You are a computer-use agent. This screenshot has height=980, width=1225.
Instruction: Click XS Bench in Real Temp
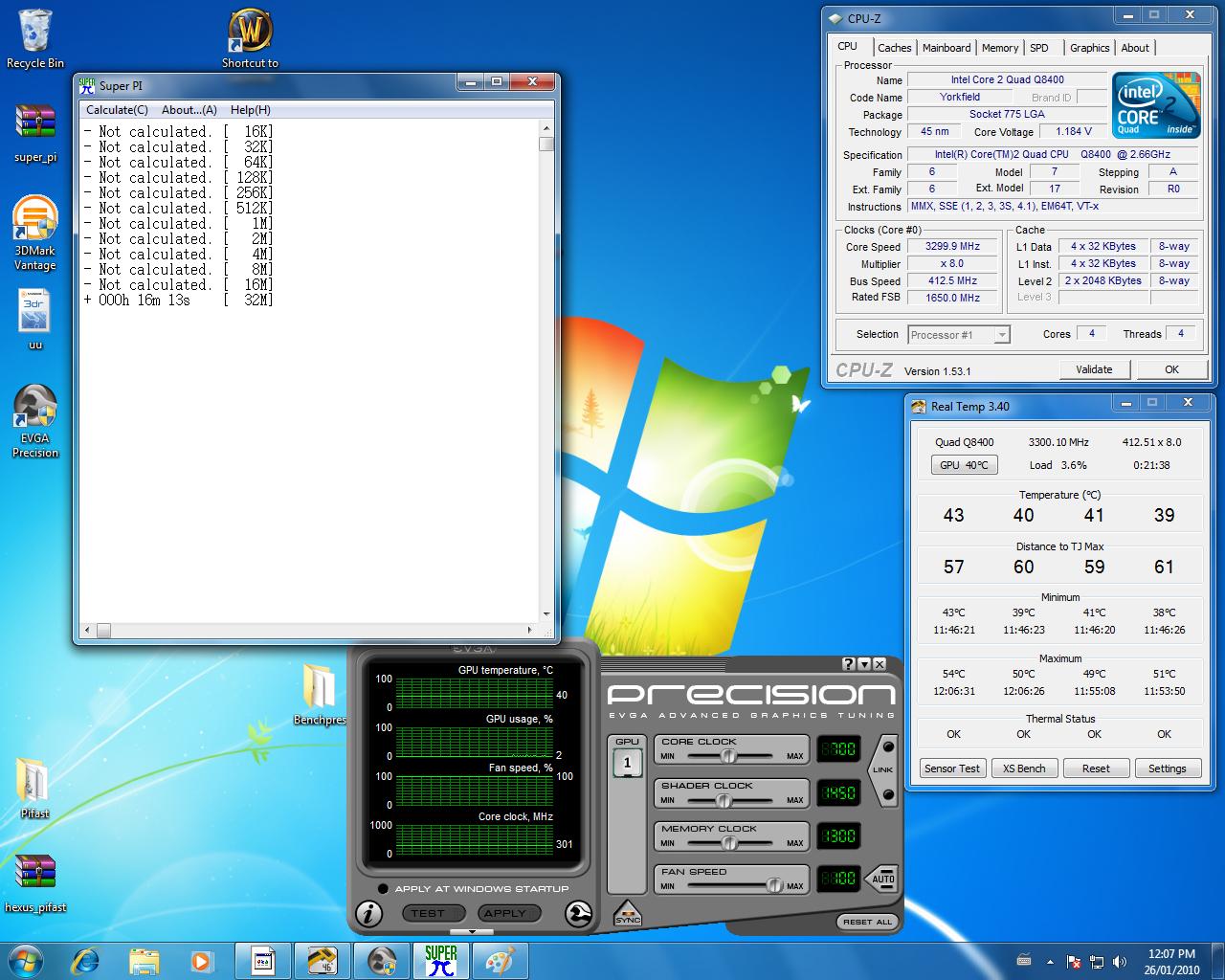point(1024,768)
